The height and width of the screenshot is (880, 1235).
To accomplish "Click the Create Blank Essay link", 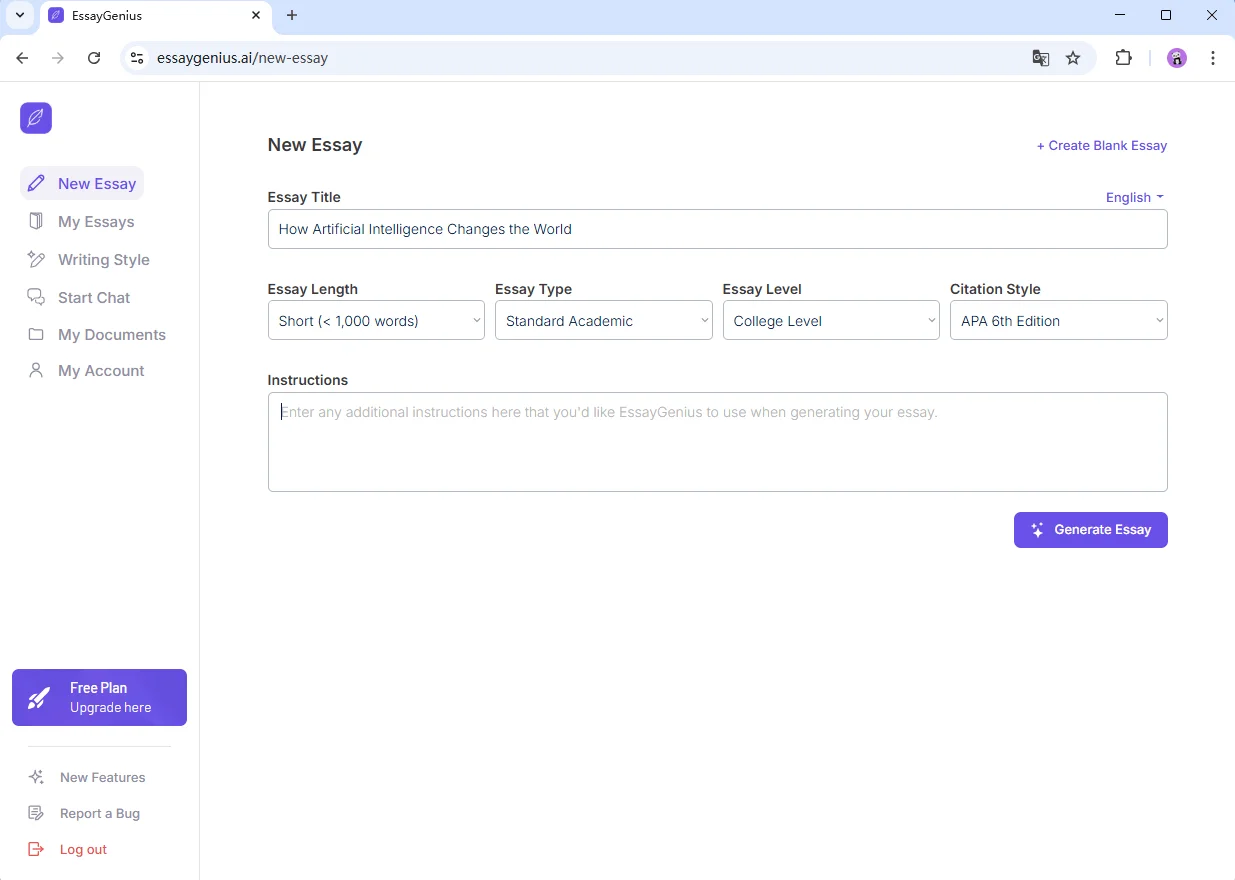I will (1101, 146).
